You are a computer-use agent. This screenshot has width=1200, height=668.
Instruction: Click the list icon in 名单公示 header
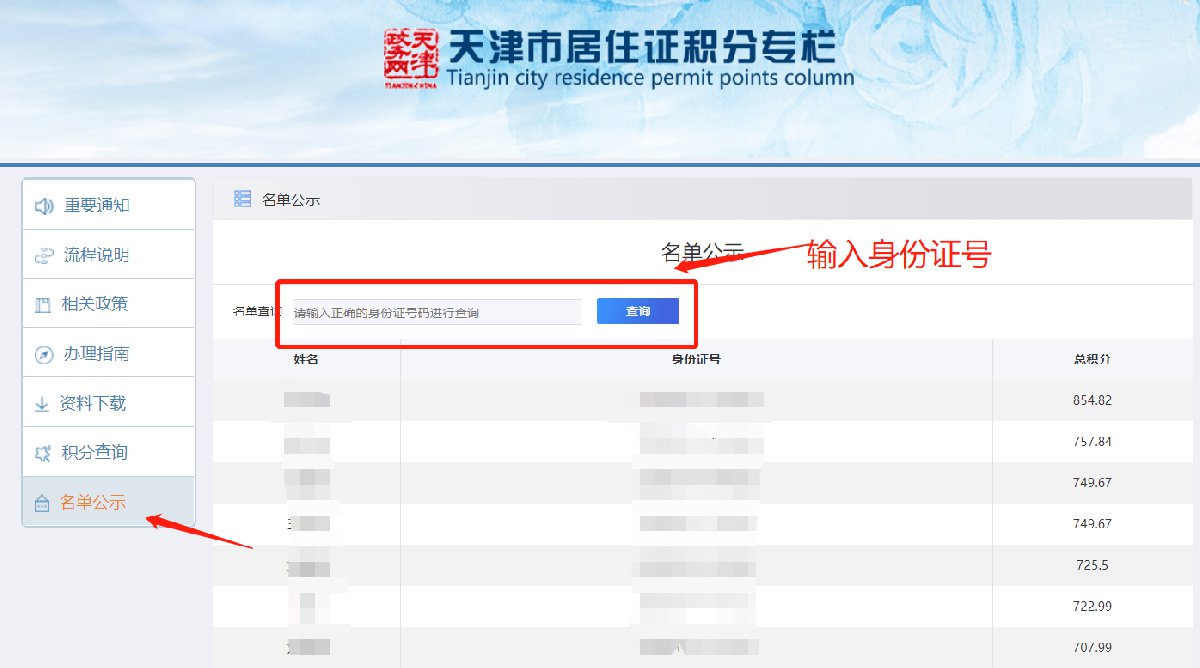pyautogui.click(x=242, y=199)
